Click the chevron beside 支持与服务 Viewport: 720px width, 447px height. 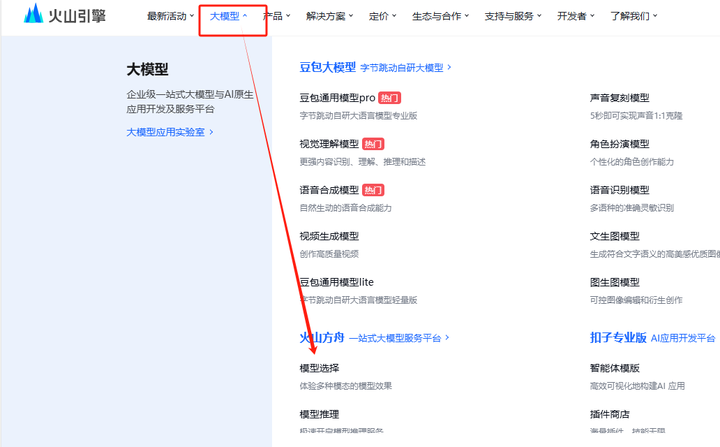pyautogui.click(x=540, y=16)
